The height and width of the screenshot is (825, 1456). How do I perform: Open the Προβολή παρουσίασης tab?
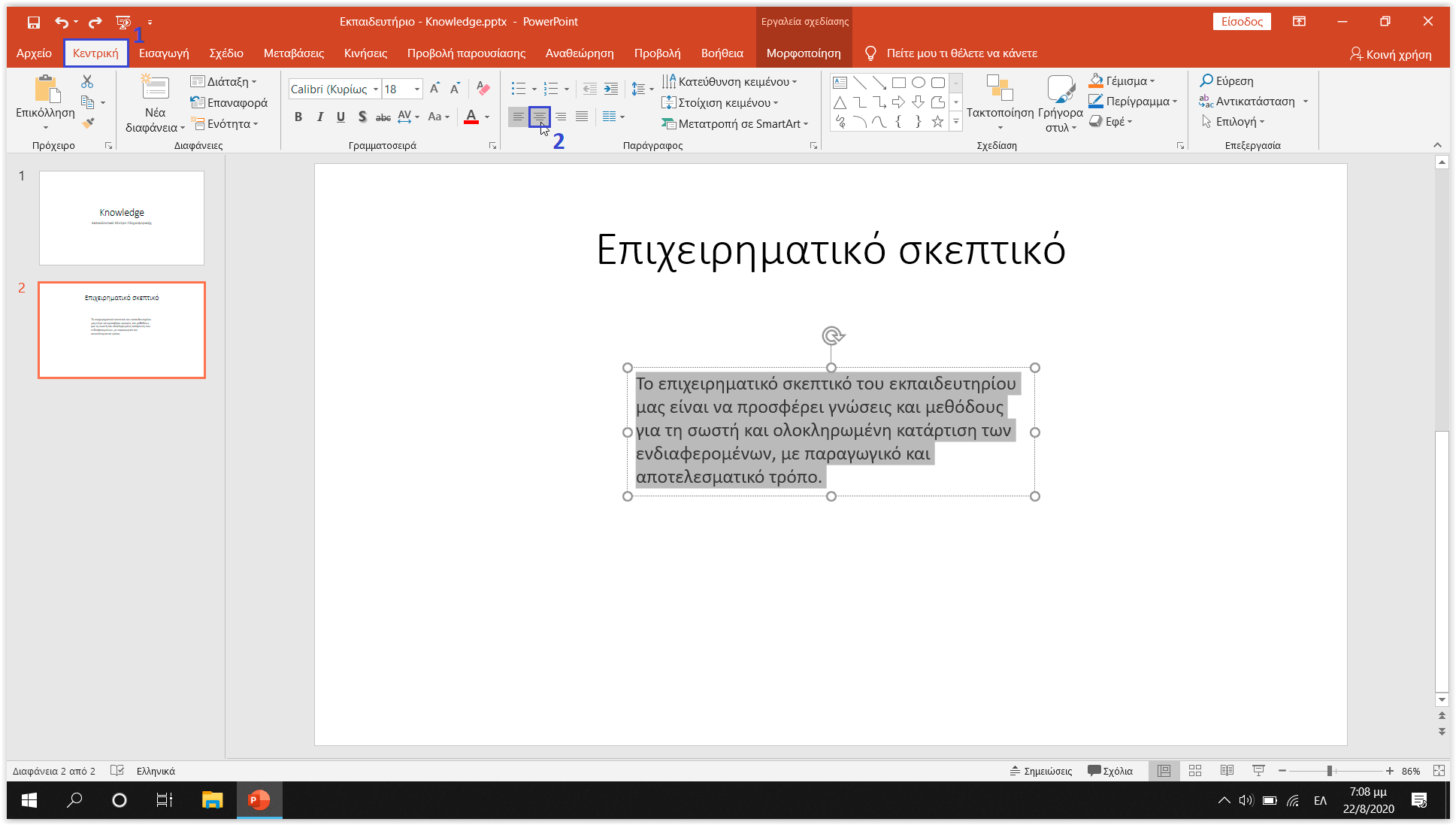[466, 53]
